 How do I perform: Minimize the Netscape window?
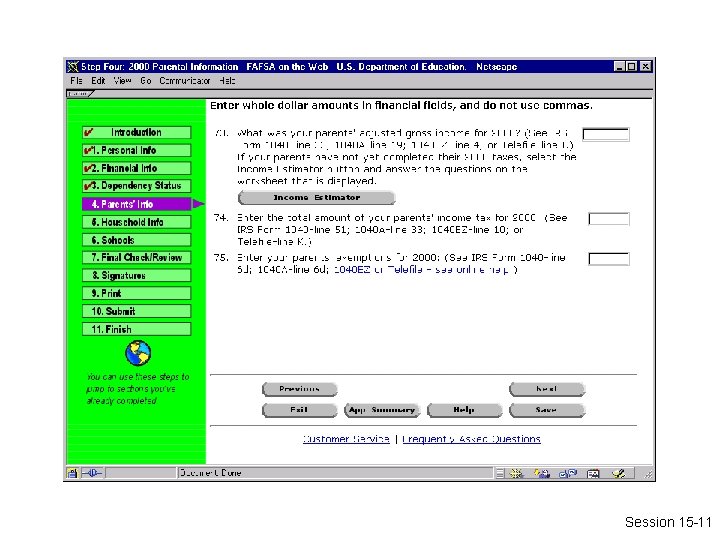pyautogui.click(x=619, y=67)
